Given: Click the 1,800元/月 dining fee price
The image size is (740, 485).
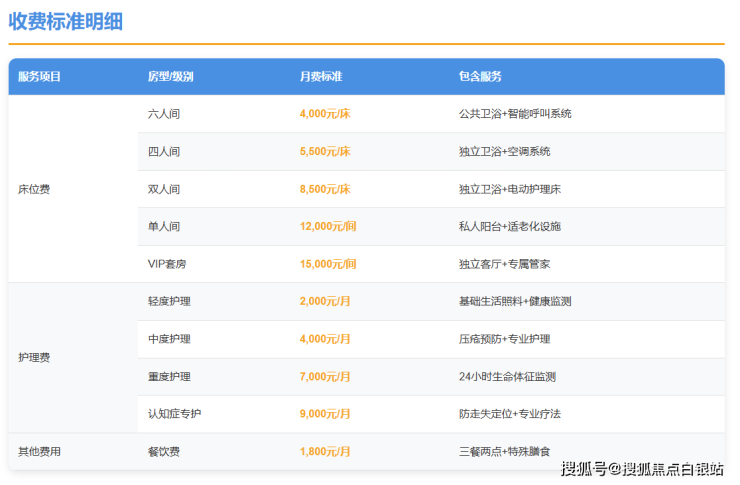Looking at the screenshot, I should pyautogui.click(x=325, y=452).
